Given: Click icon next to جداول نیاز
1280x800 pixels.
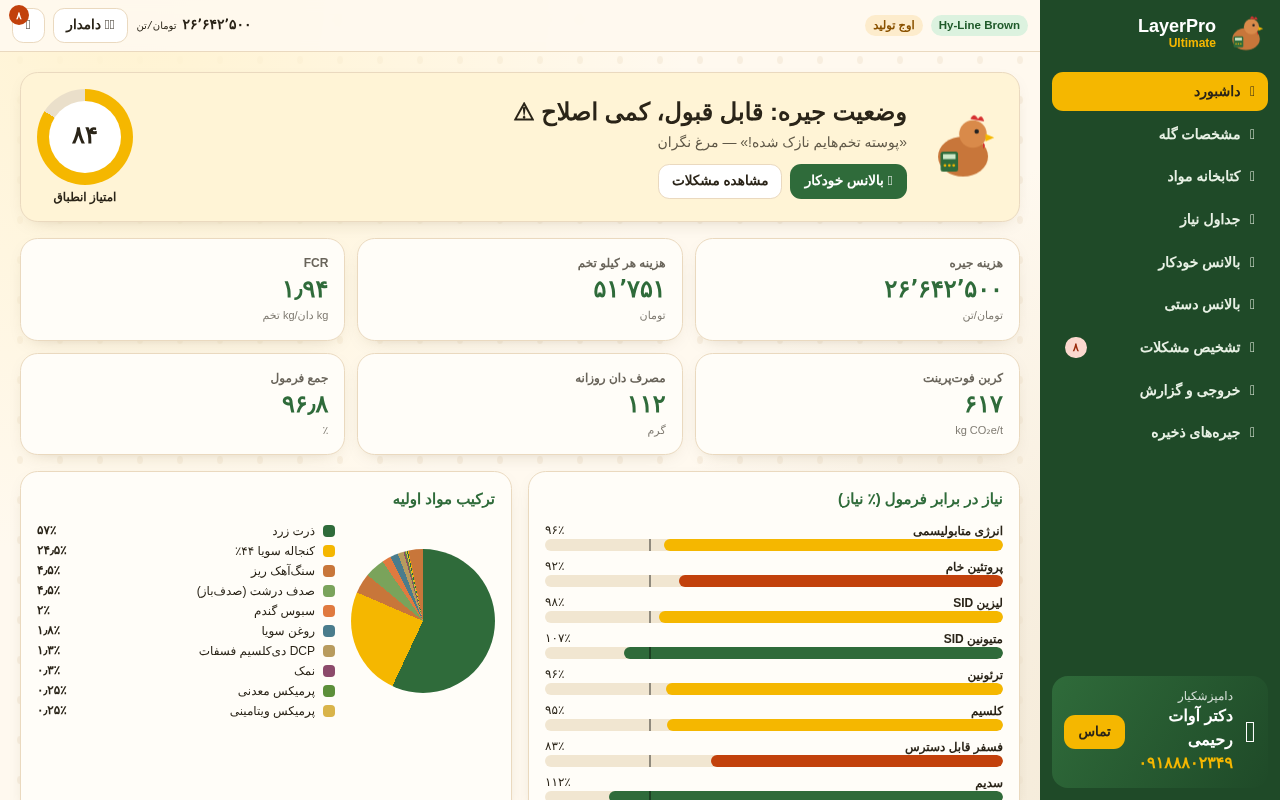Looking at the screenshot, I should click(1252, 219).
